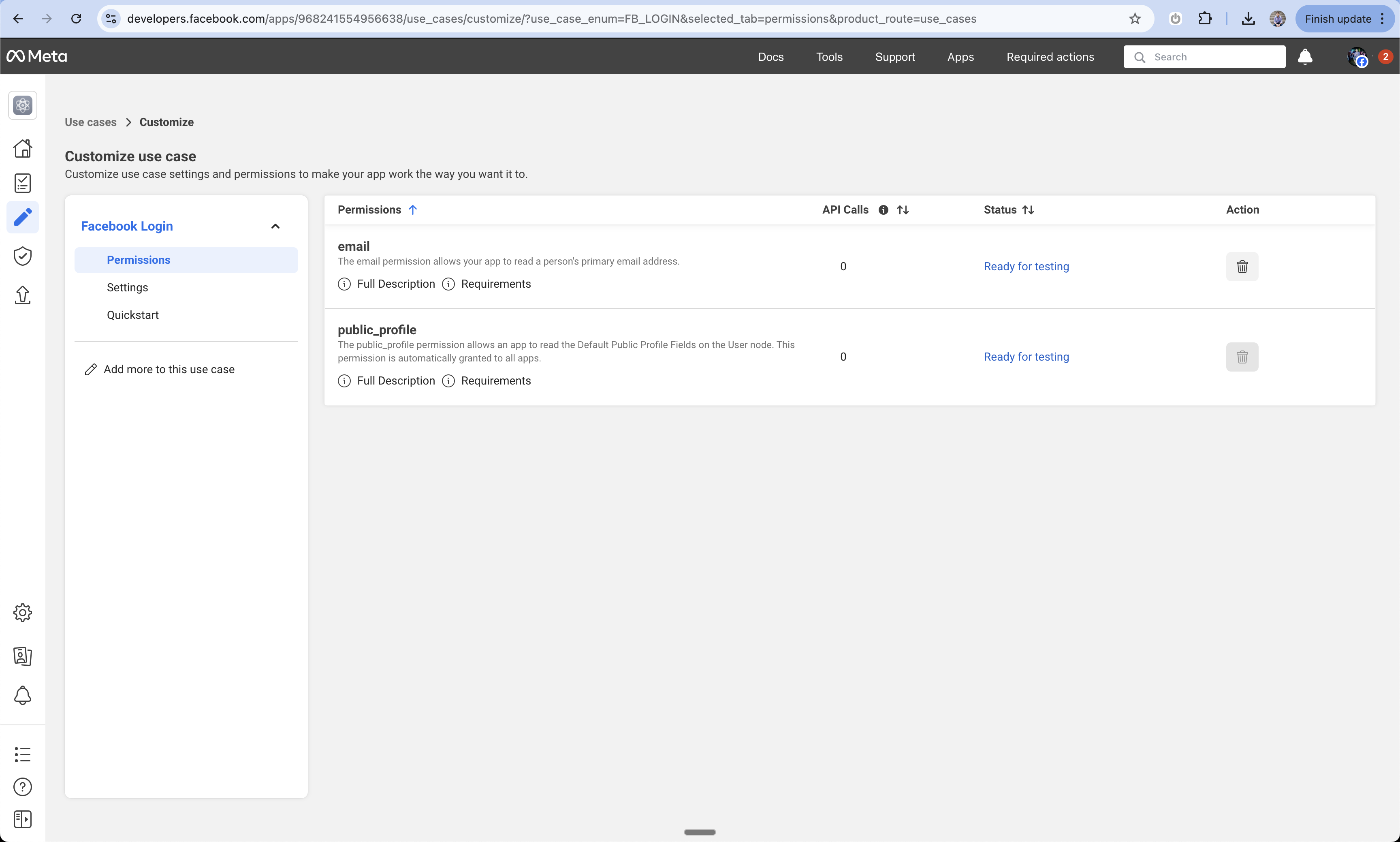
Task: Open App settings gear icon
Action: (23, 612)
